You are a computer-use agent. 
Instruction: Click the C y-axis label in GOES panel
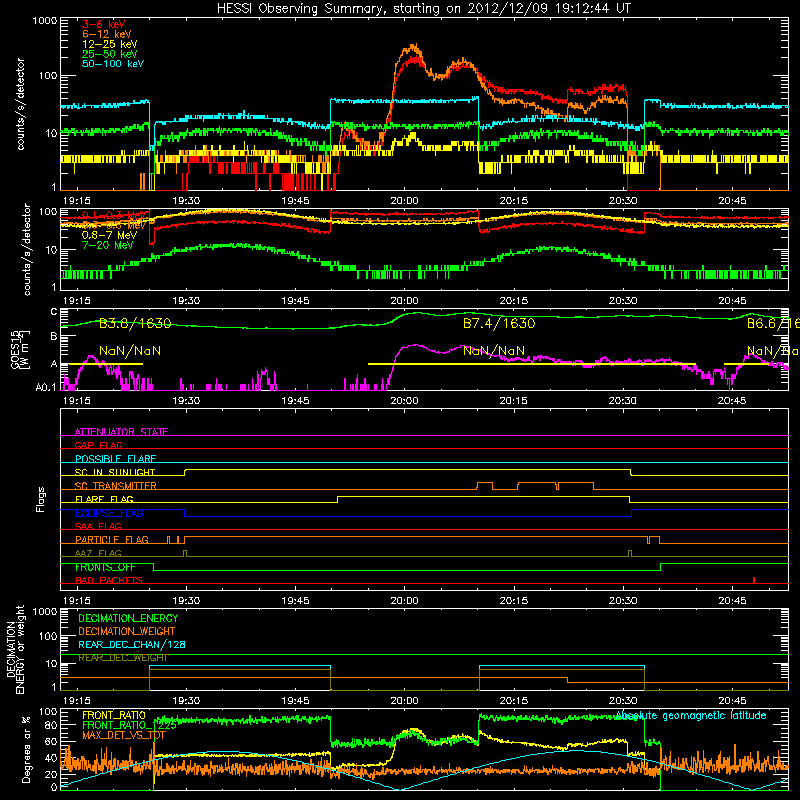[x=54, y=312]
